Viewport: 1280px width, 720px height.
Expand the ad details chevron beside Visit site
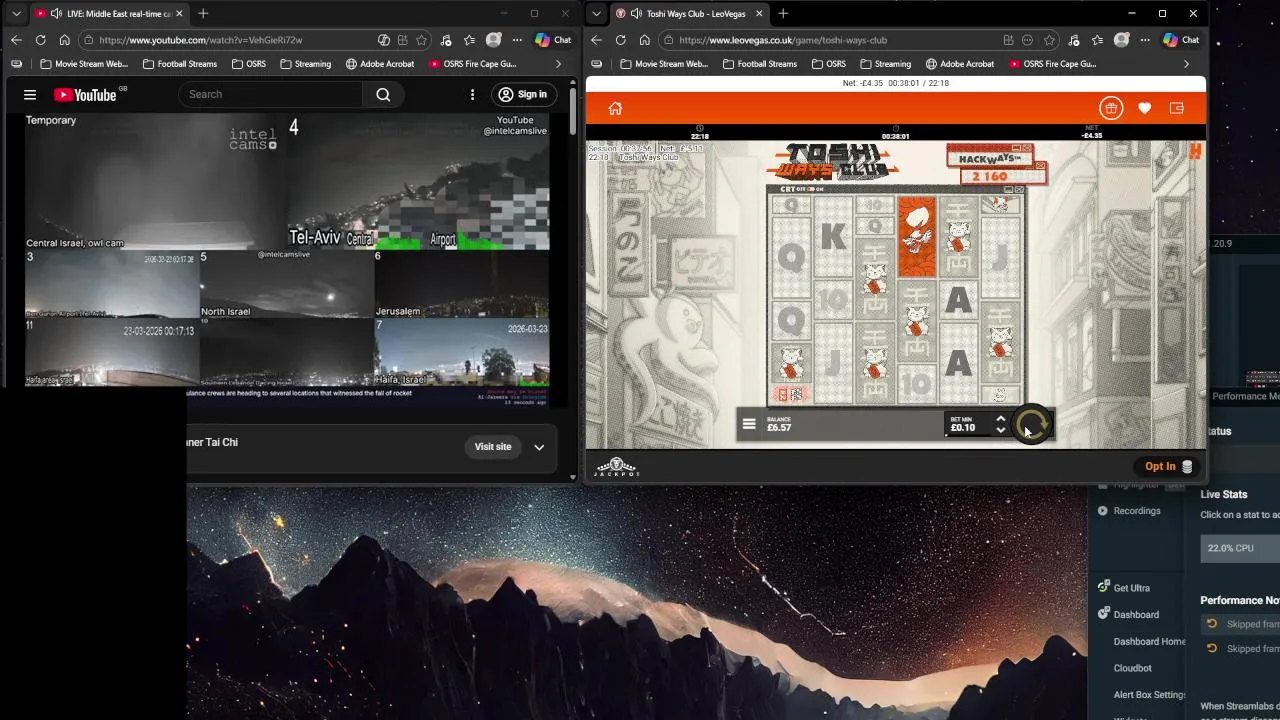tap(539, 447)
